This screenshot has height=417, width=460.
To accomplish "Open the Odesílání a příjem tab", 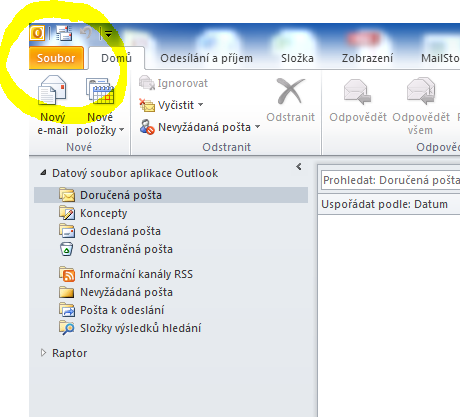I will 206,58.
